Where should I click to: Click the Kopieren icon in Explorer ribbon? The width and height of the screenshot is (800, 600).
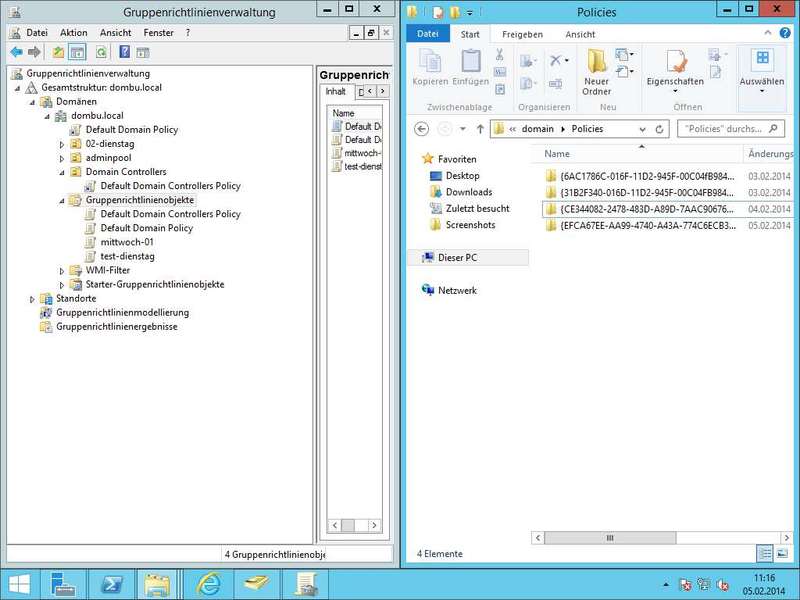click(430, 62)
